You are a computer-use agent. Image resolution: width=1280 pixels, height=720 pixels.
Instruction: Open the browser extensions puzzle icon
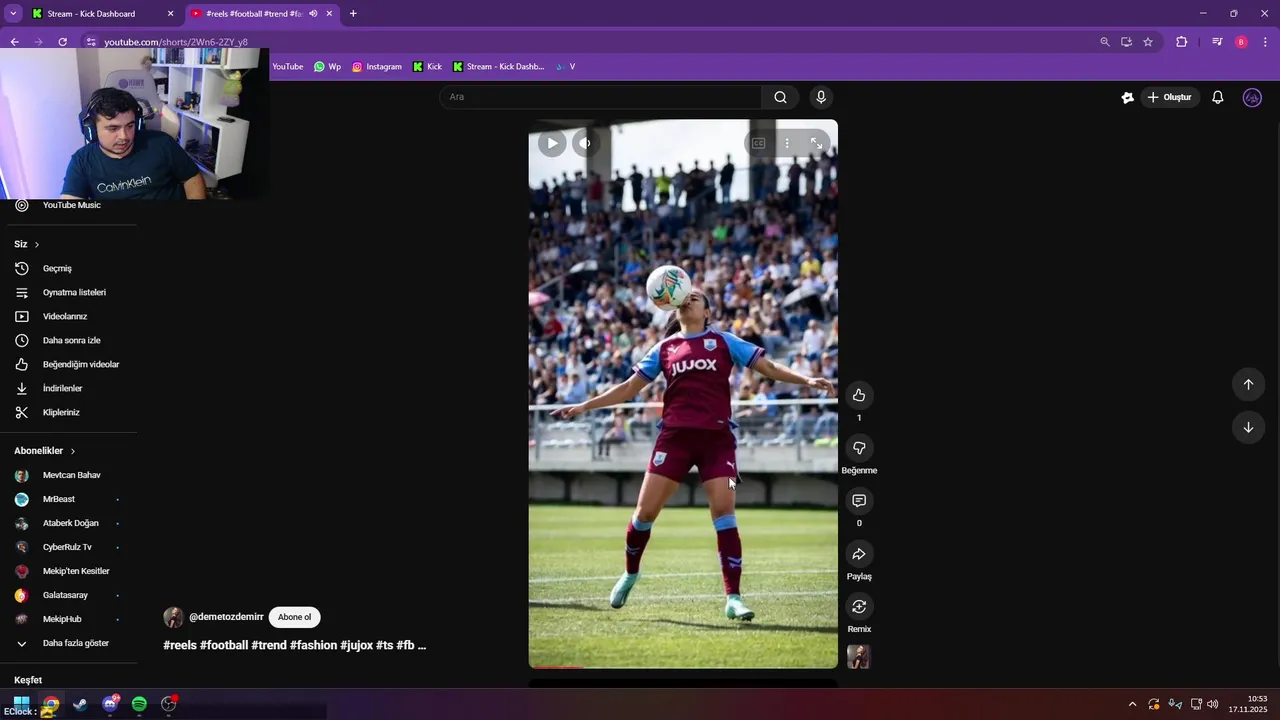click(x=1182, y=42)
